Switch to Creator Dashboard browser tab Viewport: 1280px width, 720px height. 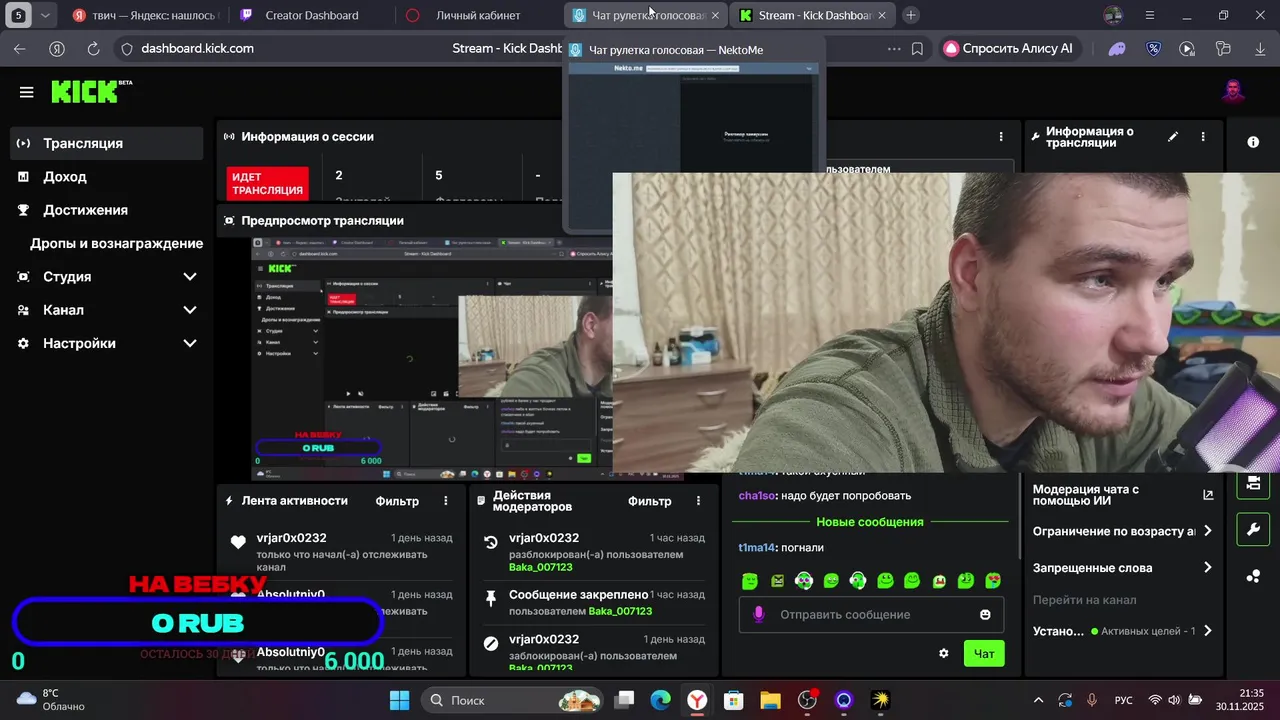click(312, 15)
